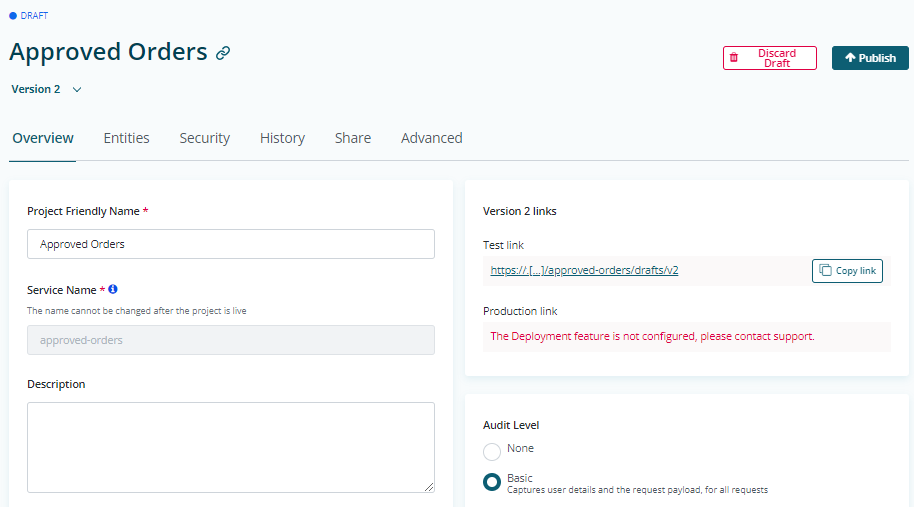
Task: Click the copy icon in Copy link button
Action: tap(825, 270)
